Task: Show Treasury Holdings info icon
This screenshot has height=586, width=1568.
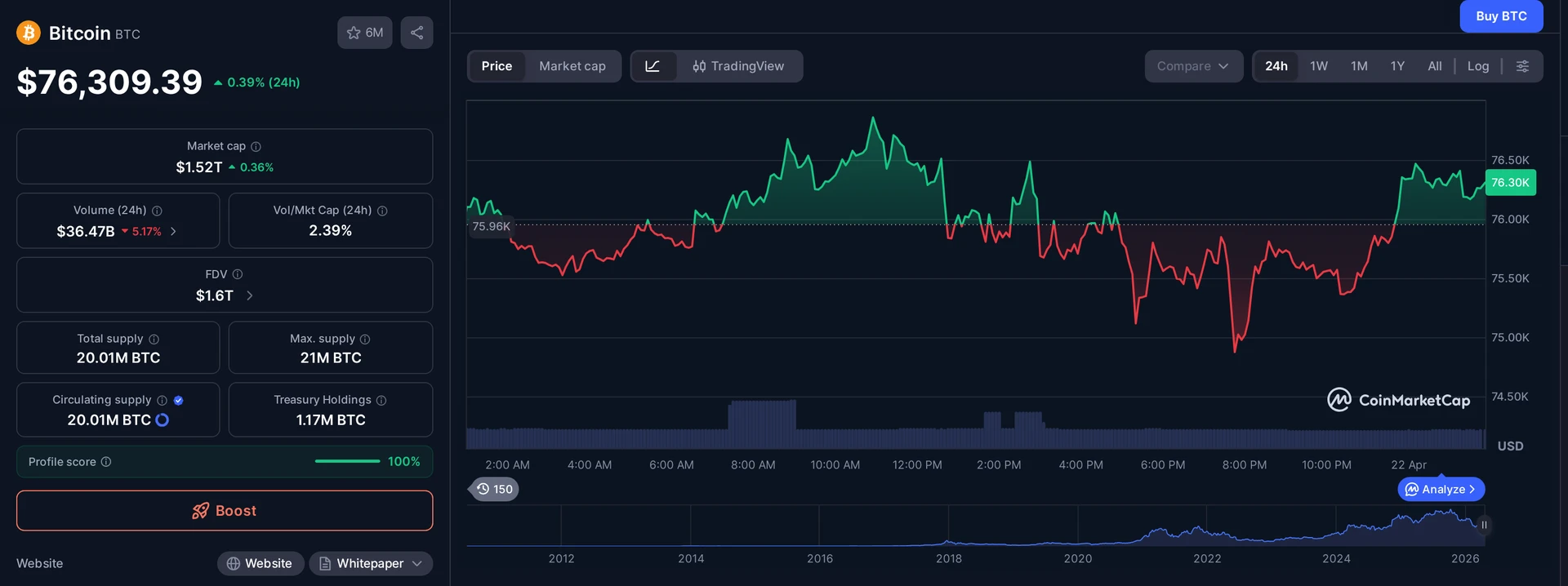Action: [x=381, y=400]
